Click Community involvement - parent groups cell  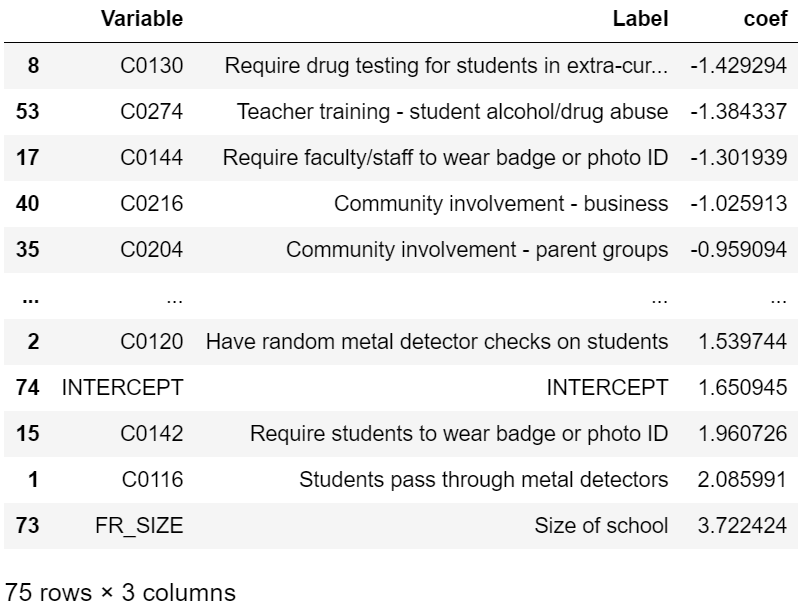point(477,249)
